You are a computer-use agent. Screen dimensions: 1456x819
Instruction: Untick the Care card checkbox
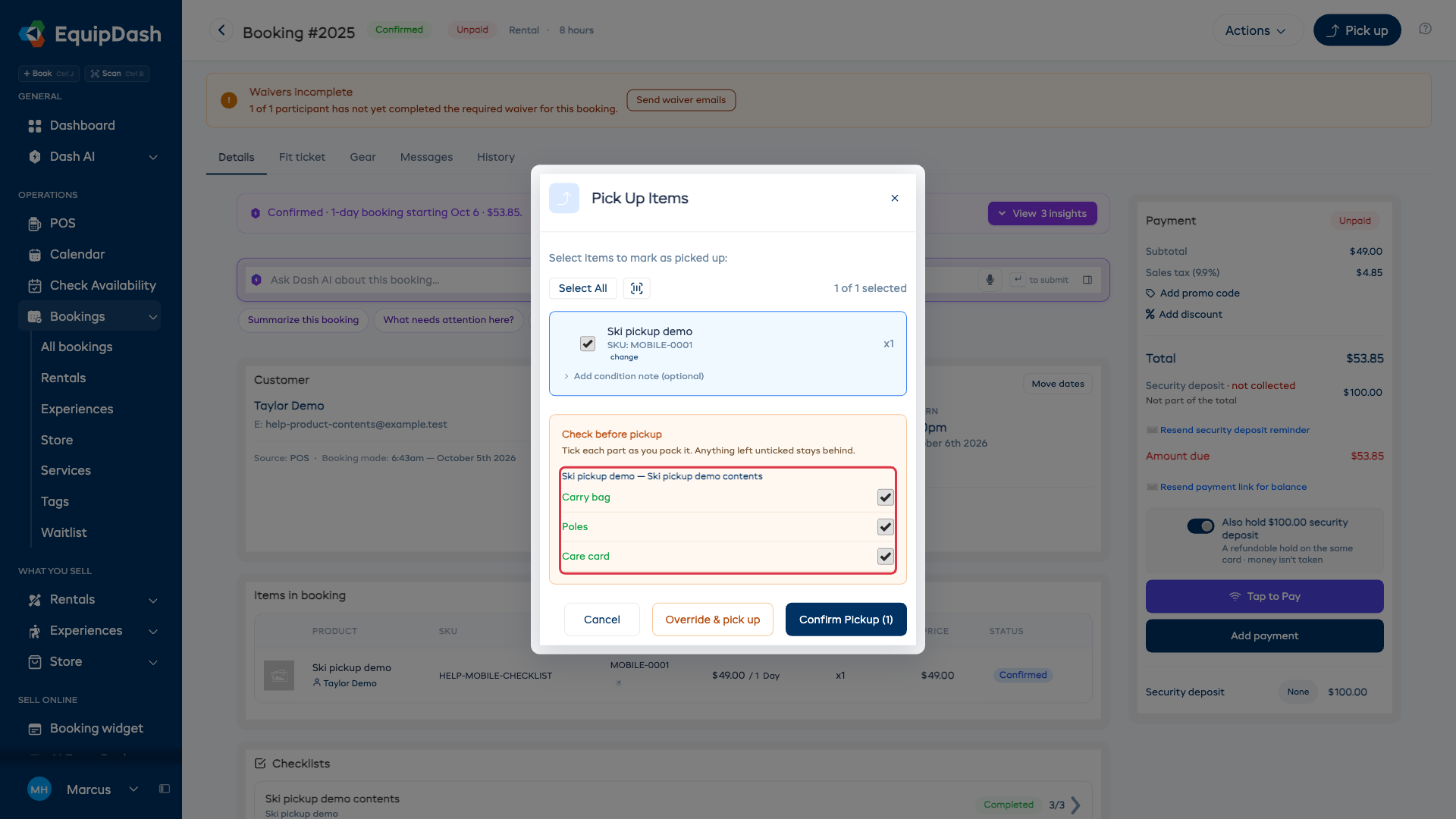[x=885, y=557]
